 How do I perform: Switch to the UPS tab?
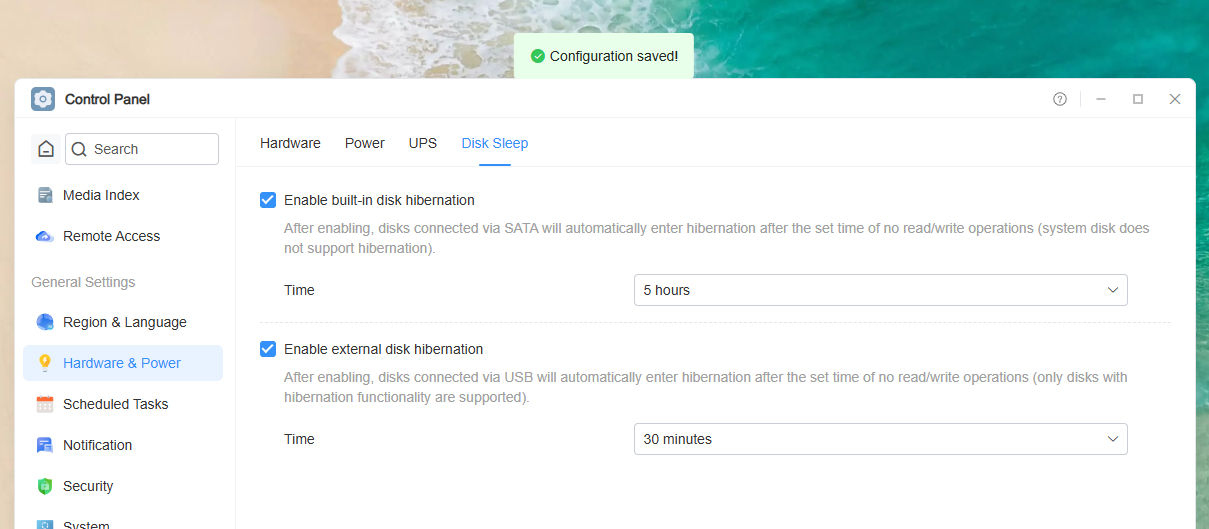coord(423,143)
